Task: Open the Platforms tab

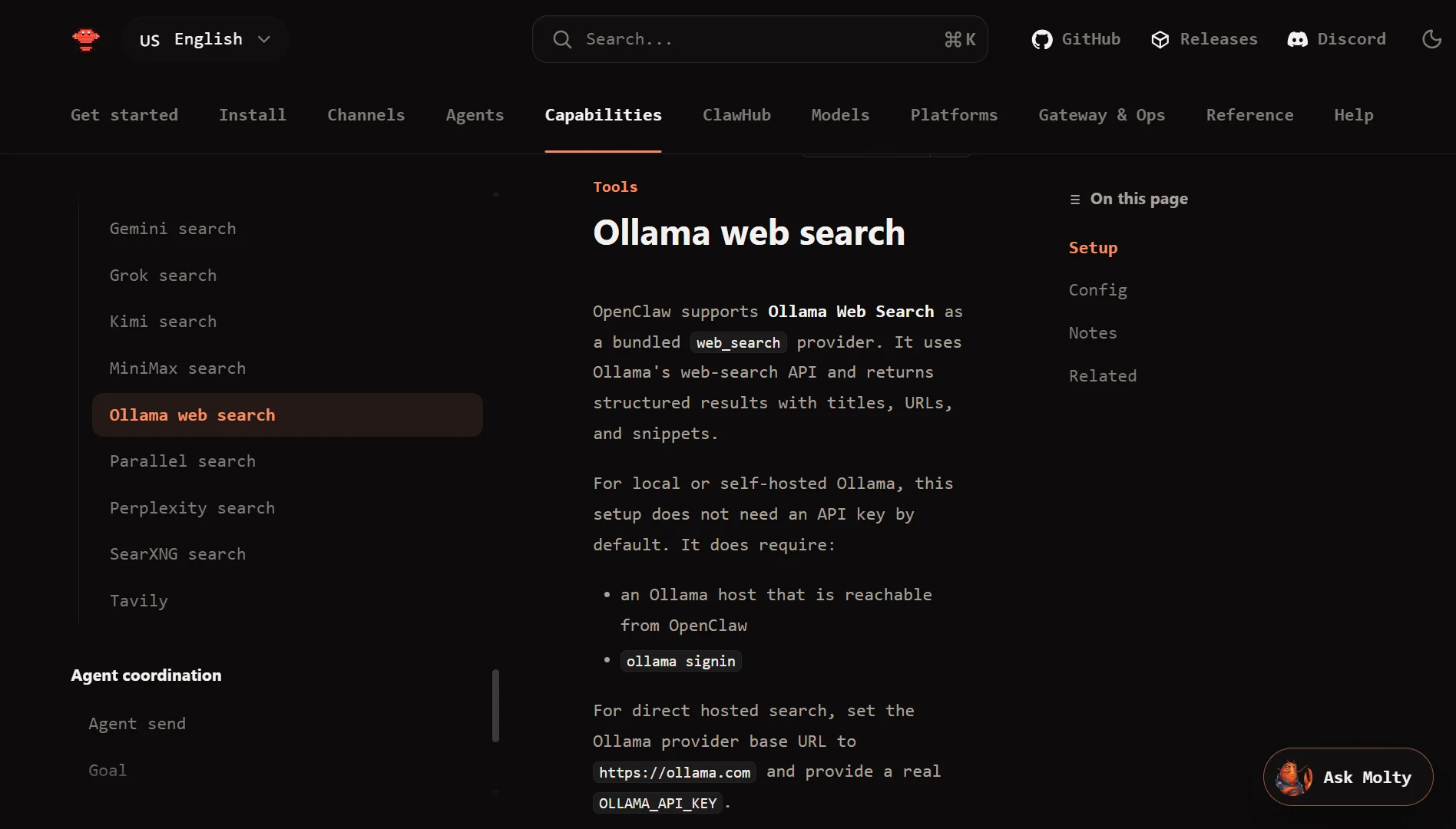Action: 954,115
